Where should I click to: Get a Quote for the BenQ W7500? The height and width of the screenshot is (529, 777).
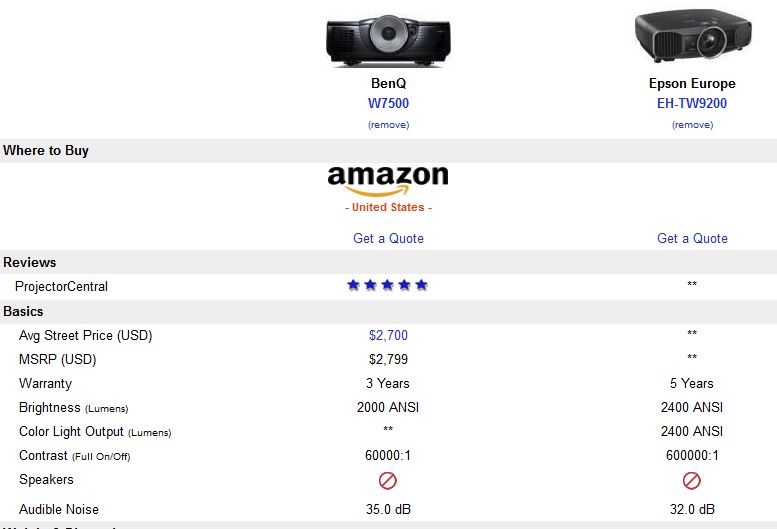tap(388, 238)
